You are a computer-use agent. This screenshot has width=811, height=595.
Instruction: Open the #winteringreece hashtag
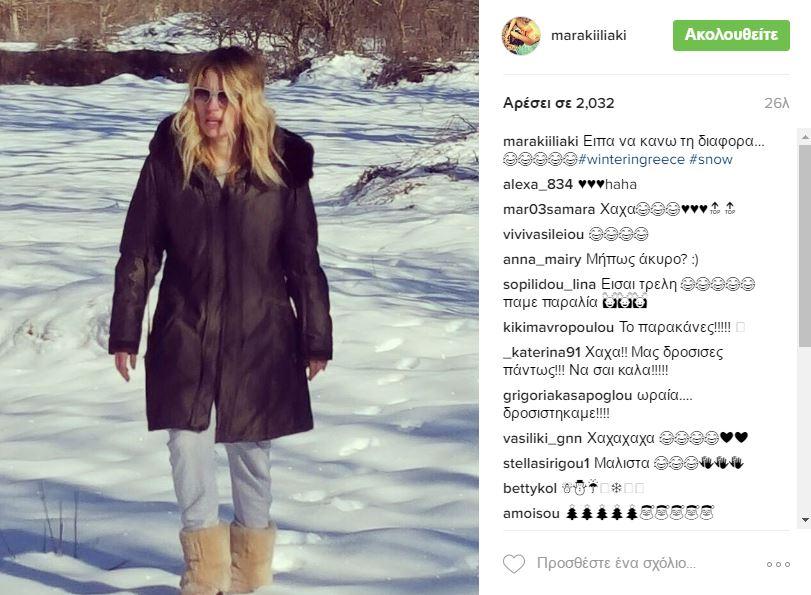click(x=631, y=159)
